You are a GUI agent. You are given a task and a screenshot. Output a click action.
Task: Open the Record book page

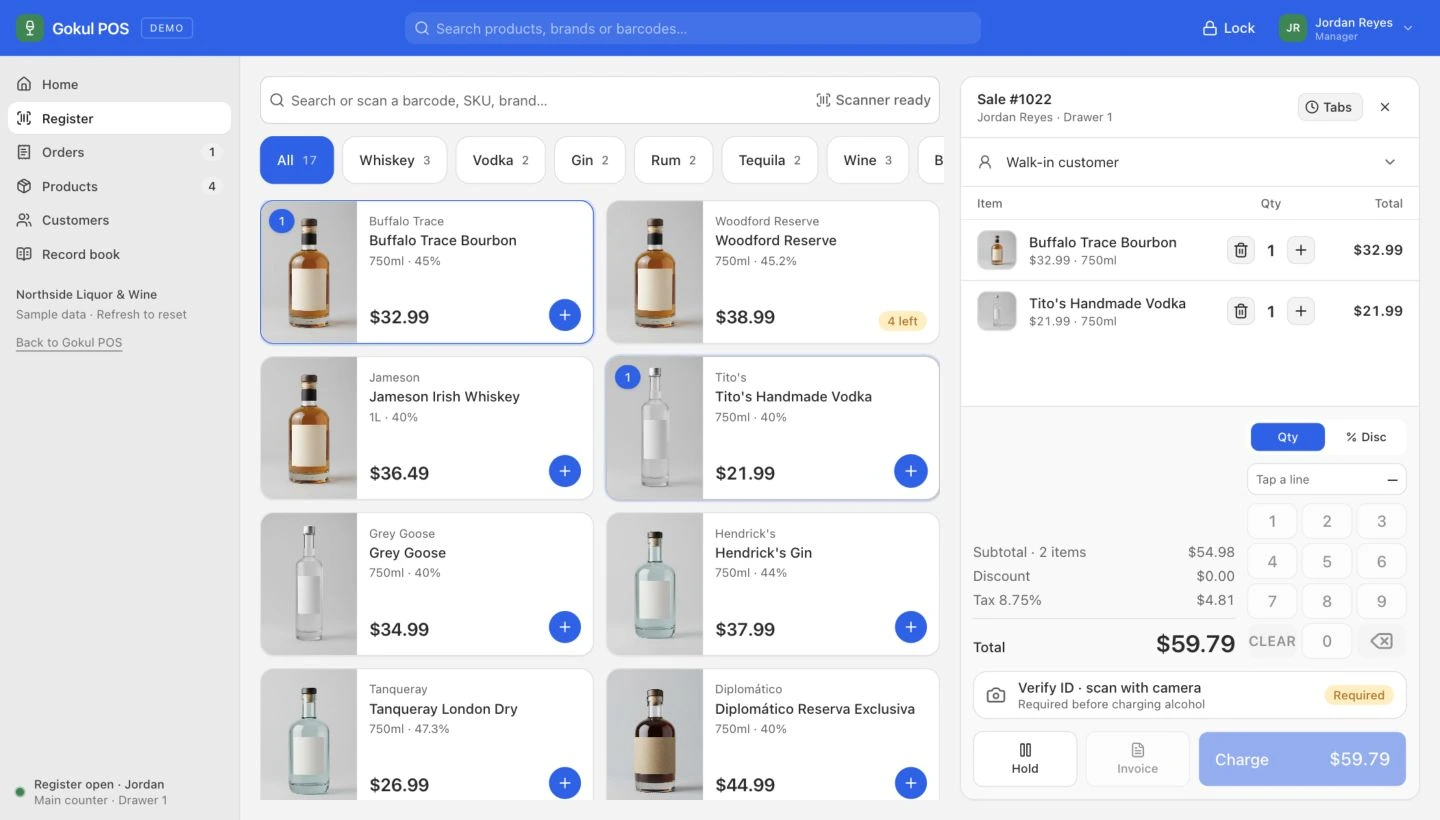(119, 254)
